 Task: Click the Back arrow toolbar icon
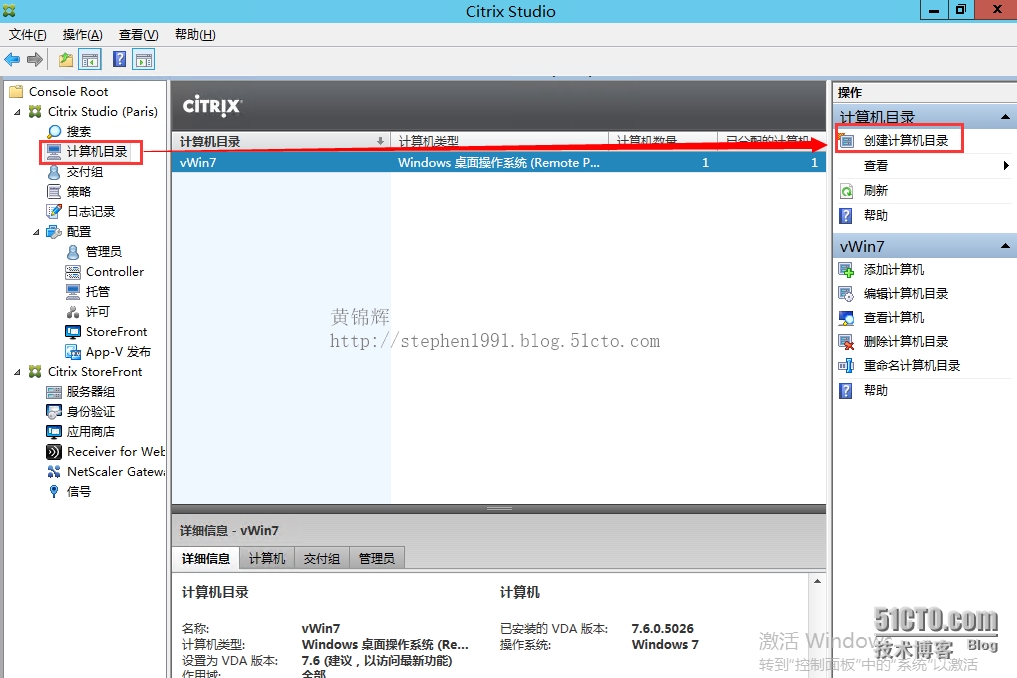pyautogui.click(x=12, y=60)
